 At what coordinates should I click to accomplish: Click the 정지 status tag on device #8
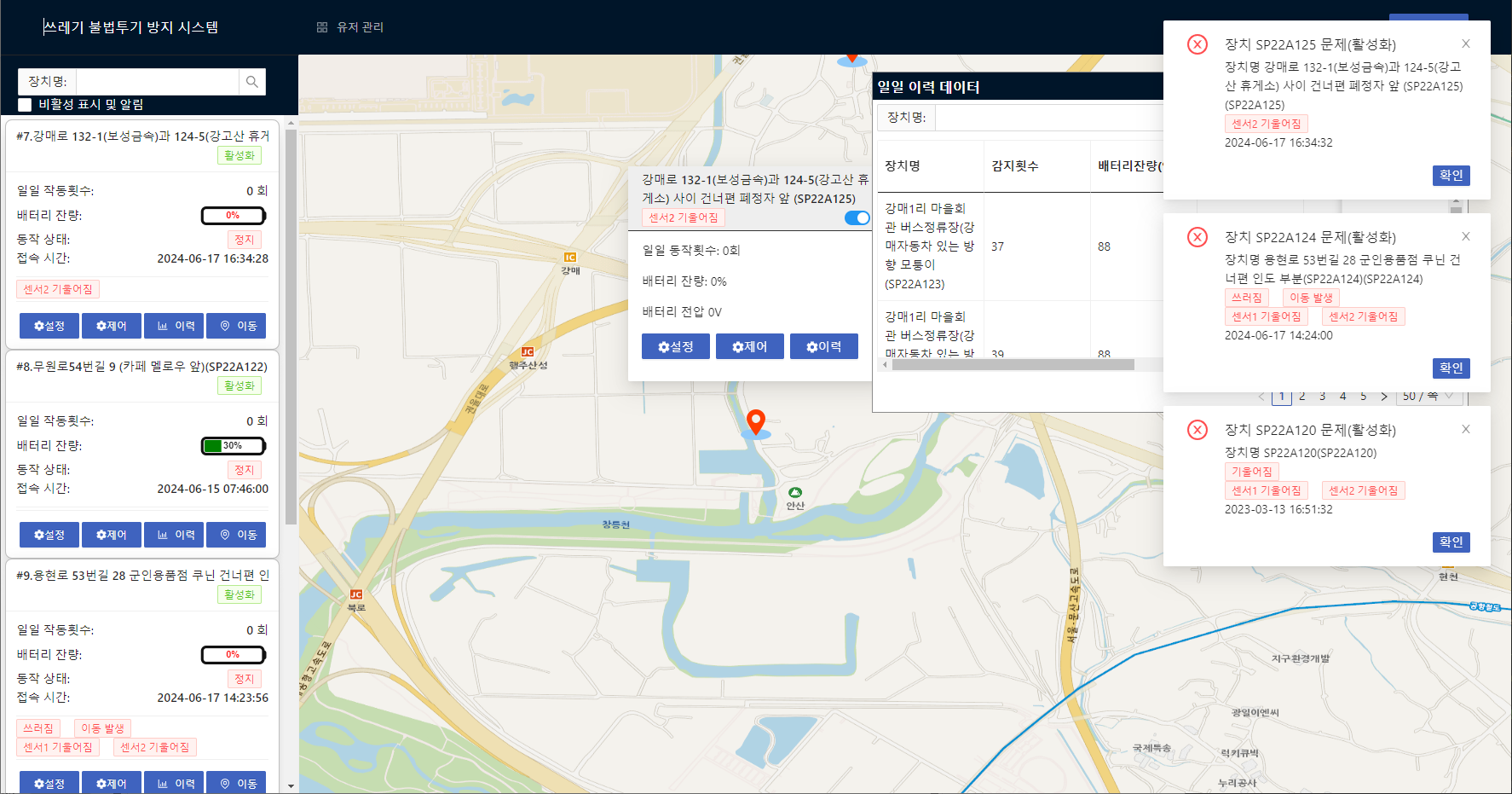(245, 470)
